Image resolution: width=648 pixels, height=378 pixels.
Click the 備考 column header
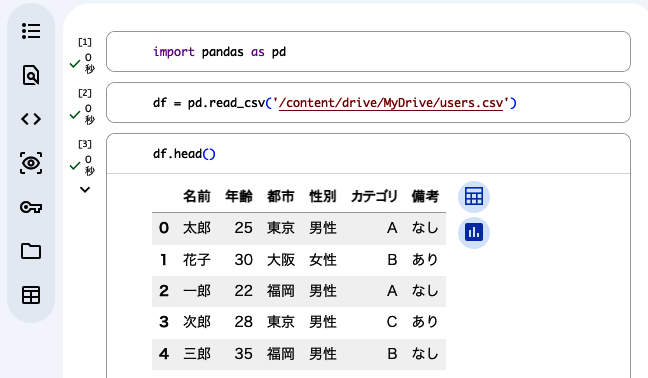point(425,196)
